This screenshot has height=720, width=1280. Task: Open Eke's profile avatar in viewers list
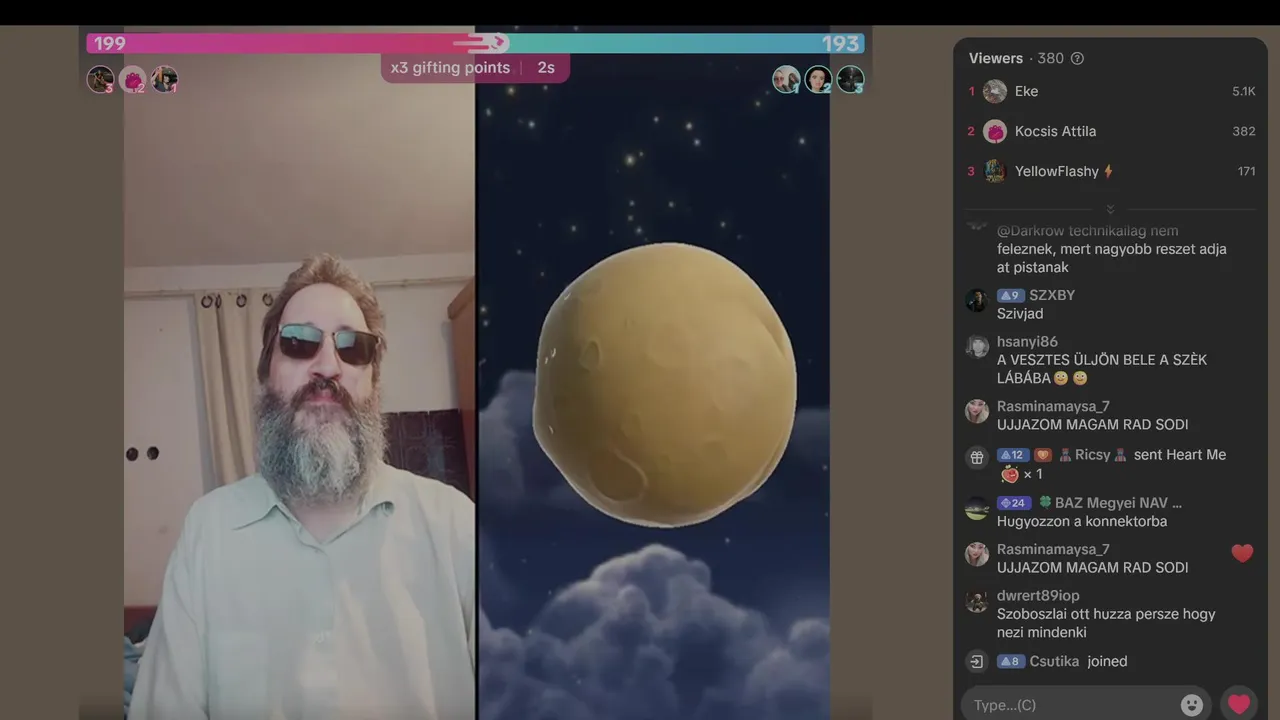click(x=995, y=91)
